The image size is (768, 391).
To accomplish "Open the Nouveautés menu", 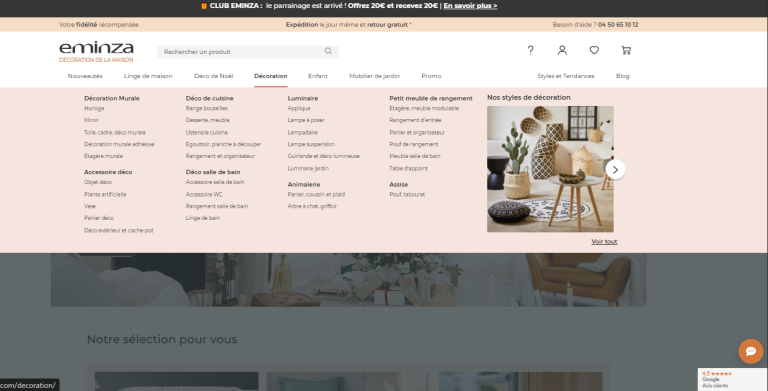I will pos(85,76).
